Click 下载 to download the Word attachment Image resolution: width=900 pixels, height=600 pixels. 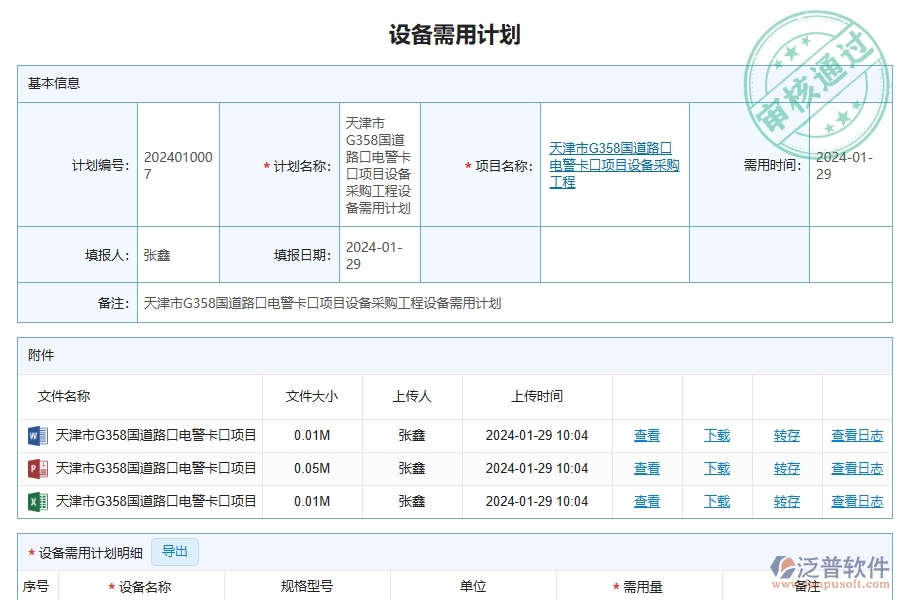(x=716, y=434)
